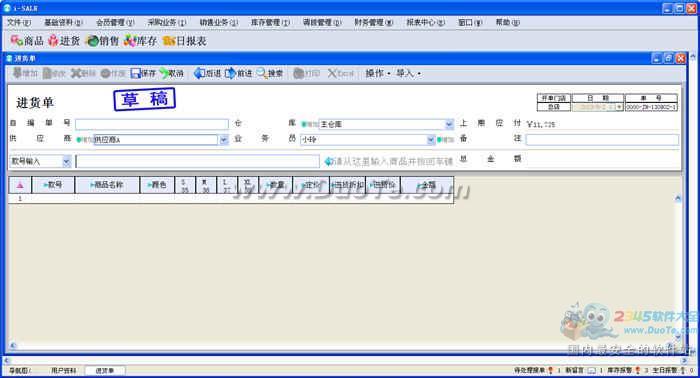Switch to the 用户资料 bottom tab
700x378 pixels.
[x=63, y=370]
